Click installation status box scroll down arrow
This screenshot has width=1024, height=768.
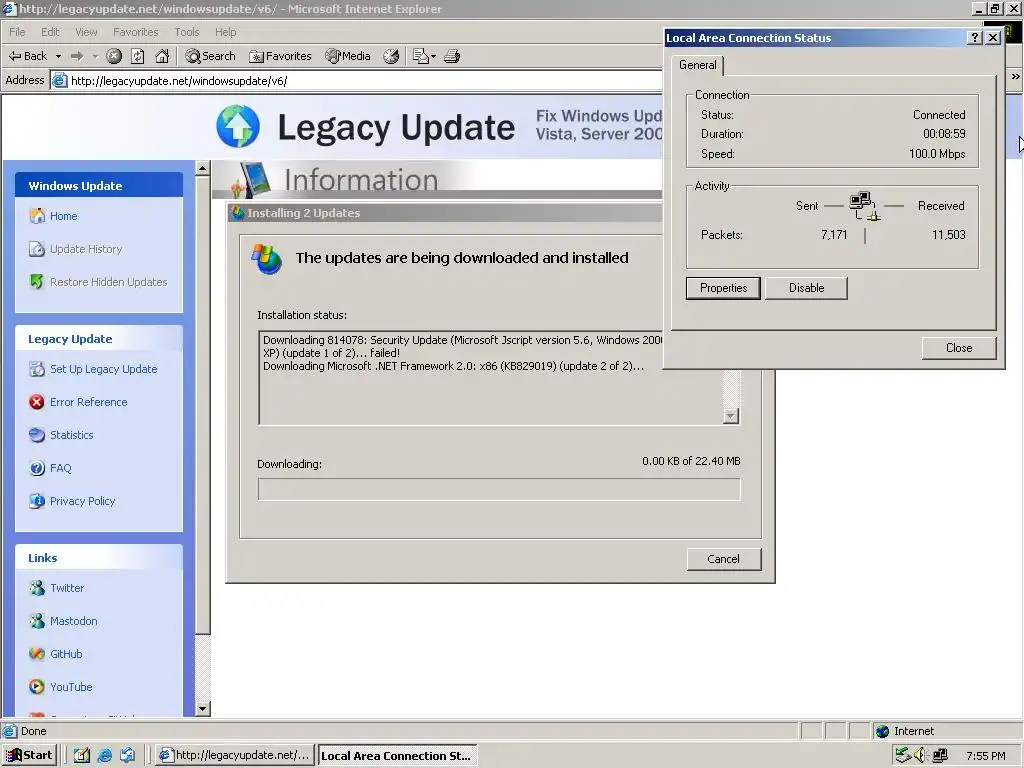731,416
